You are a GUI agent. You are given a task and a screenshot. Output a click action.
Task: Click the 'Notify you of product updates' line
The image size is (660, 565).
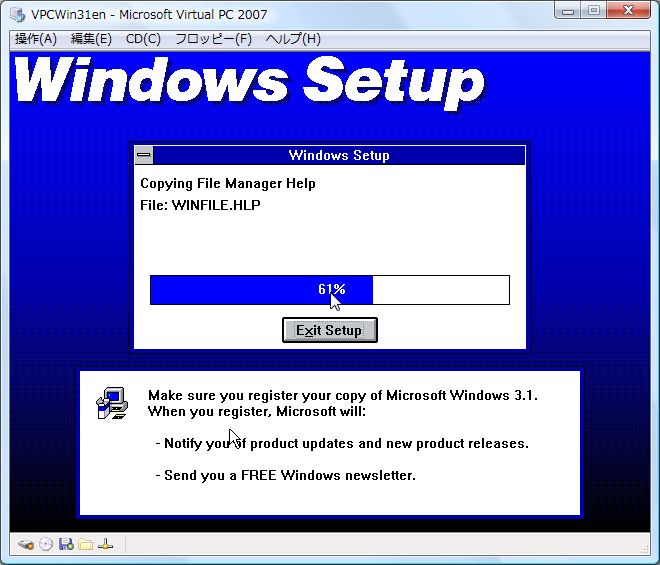(342, 443)
